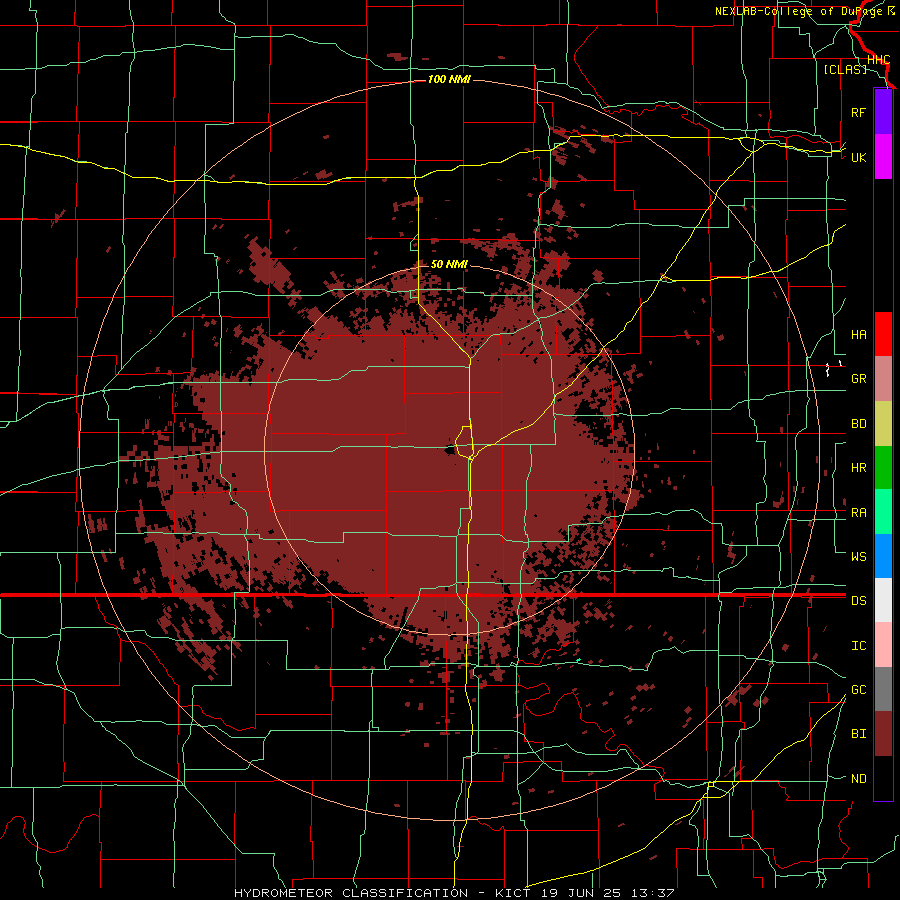Image resolution: width=900 pixels, height=900 pixels.
Task: Click the HA red legend swatch
Action: (x=883, y=334)
